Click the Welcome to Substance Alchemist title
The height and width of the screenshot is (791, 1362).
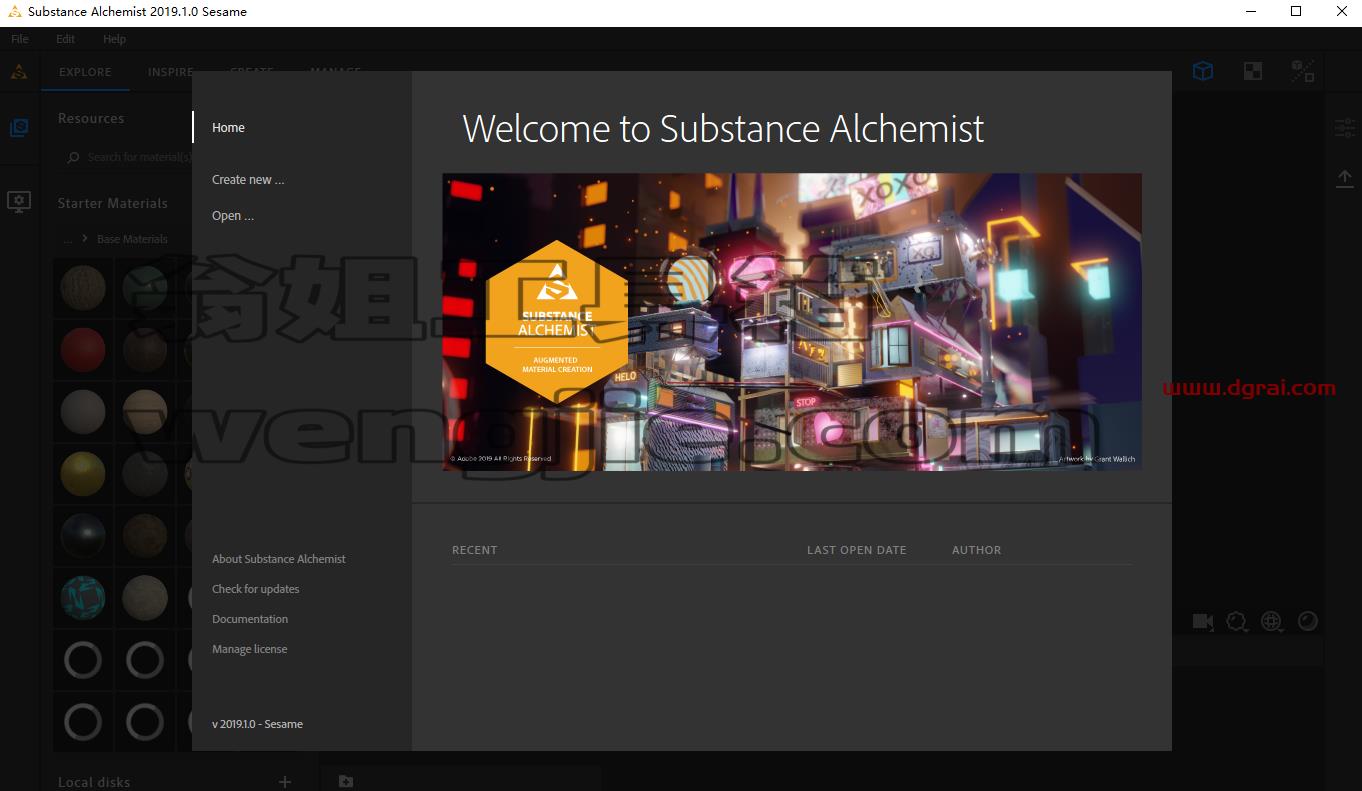[x=723, y=129]
